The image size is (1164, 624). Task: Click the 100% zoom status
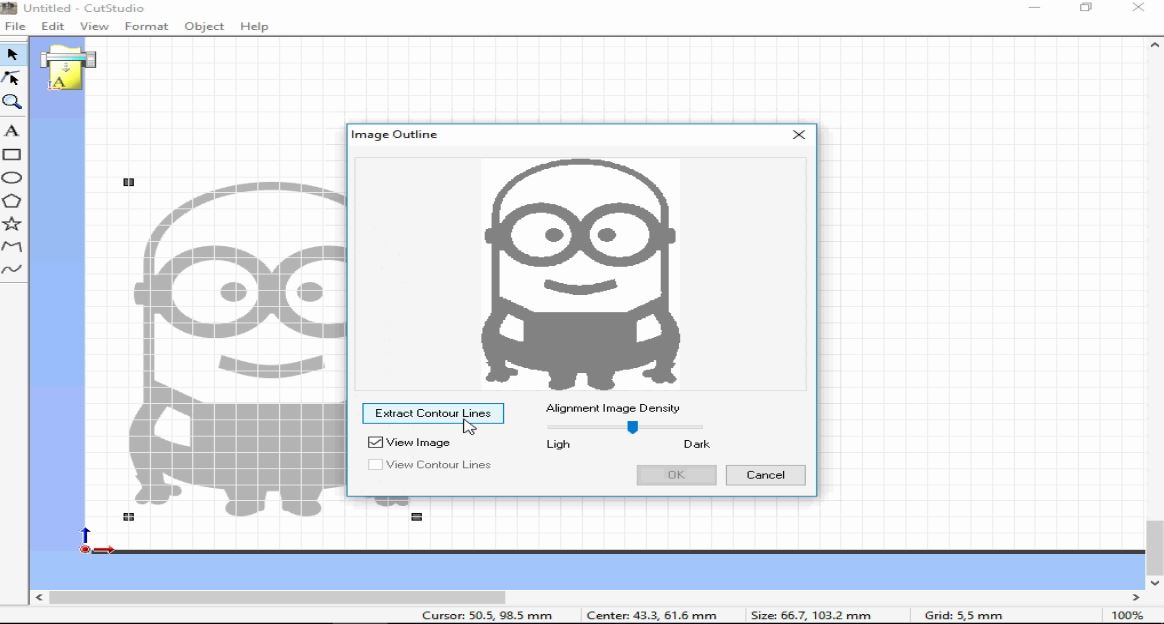coord(1127,615)
